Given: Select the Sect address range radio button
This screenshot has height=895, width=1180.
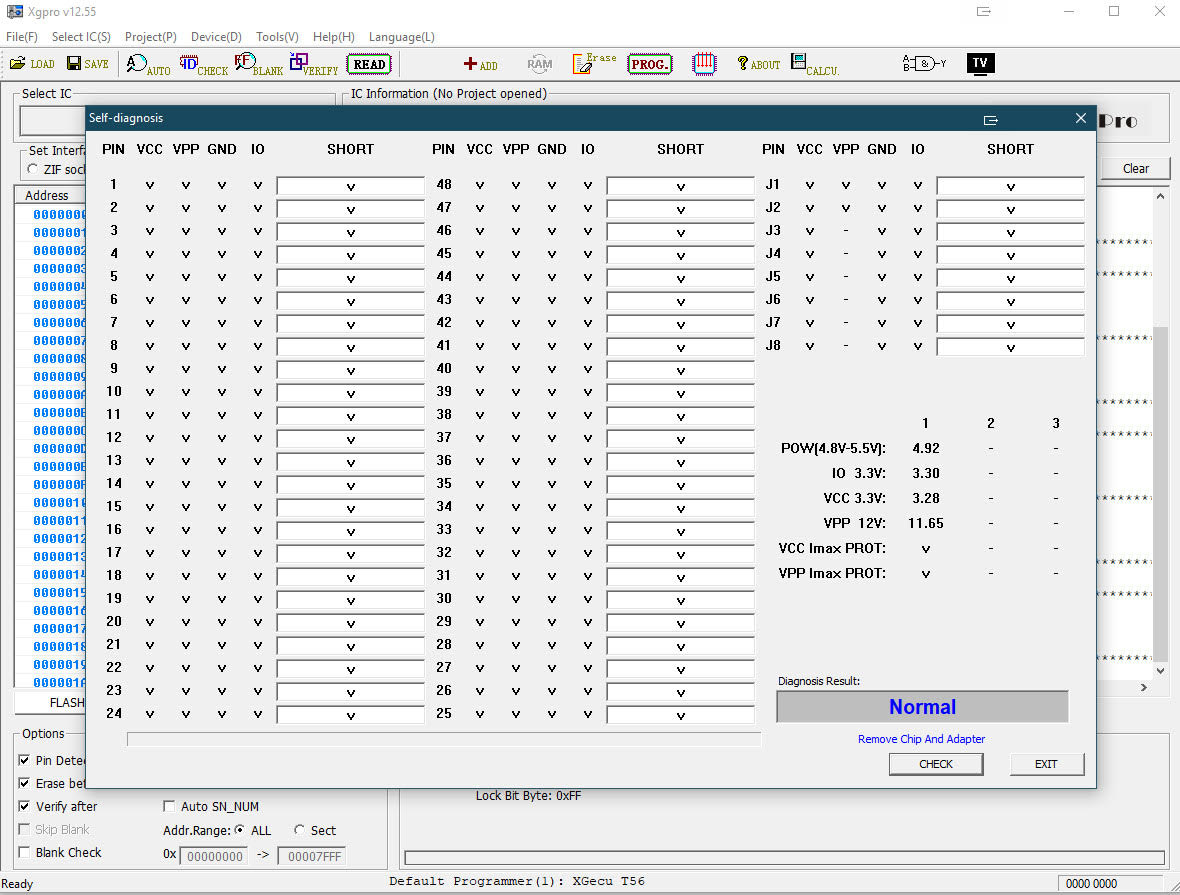Looking at the screenshot, I should coord(300,830).
